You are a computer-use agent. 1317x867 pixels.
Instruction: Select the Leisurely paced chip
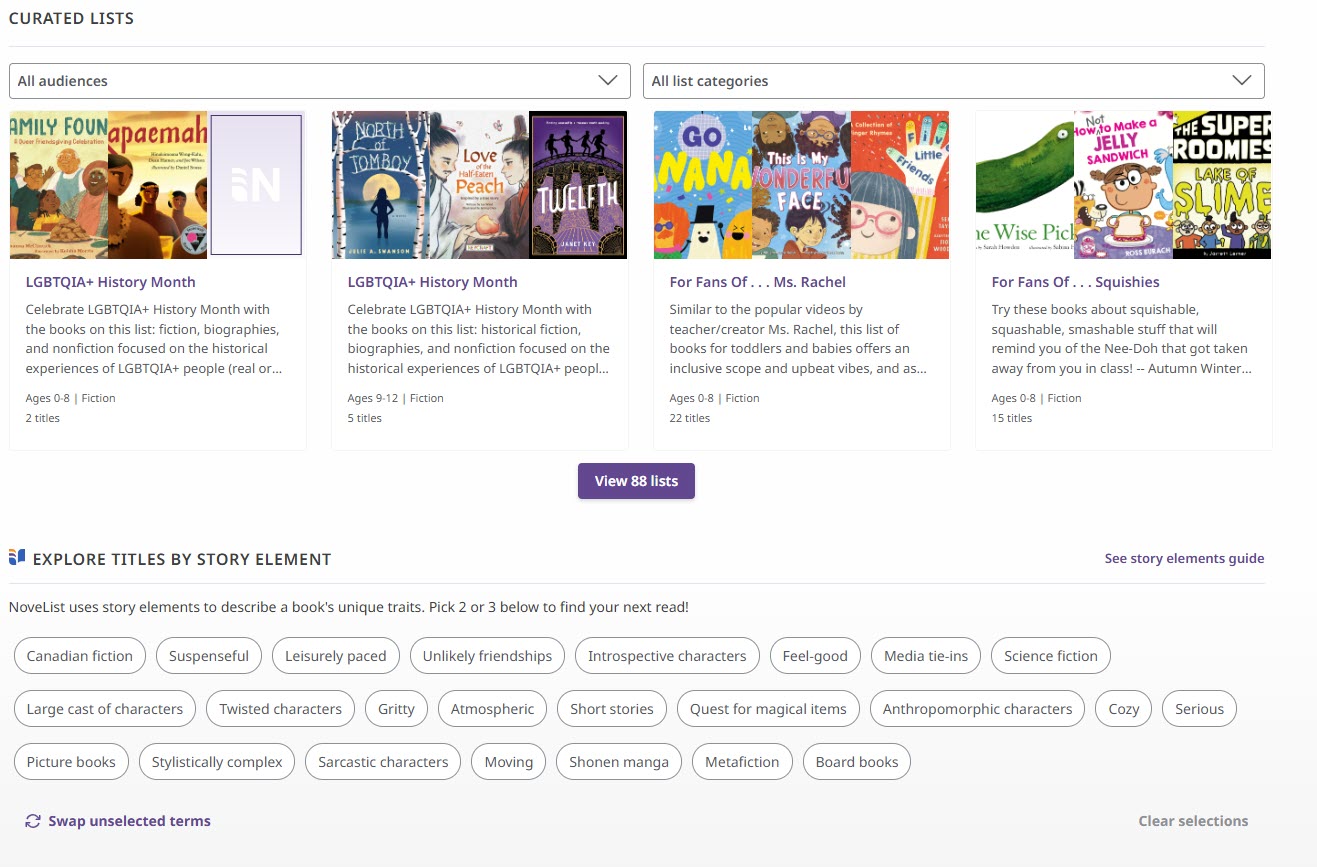(x=336, y=656)
